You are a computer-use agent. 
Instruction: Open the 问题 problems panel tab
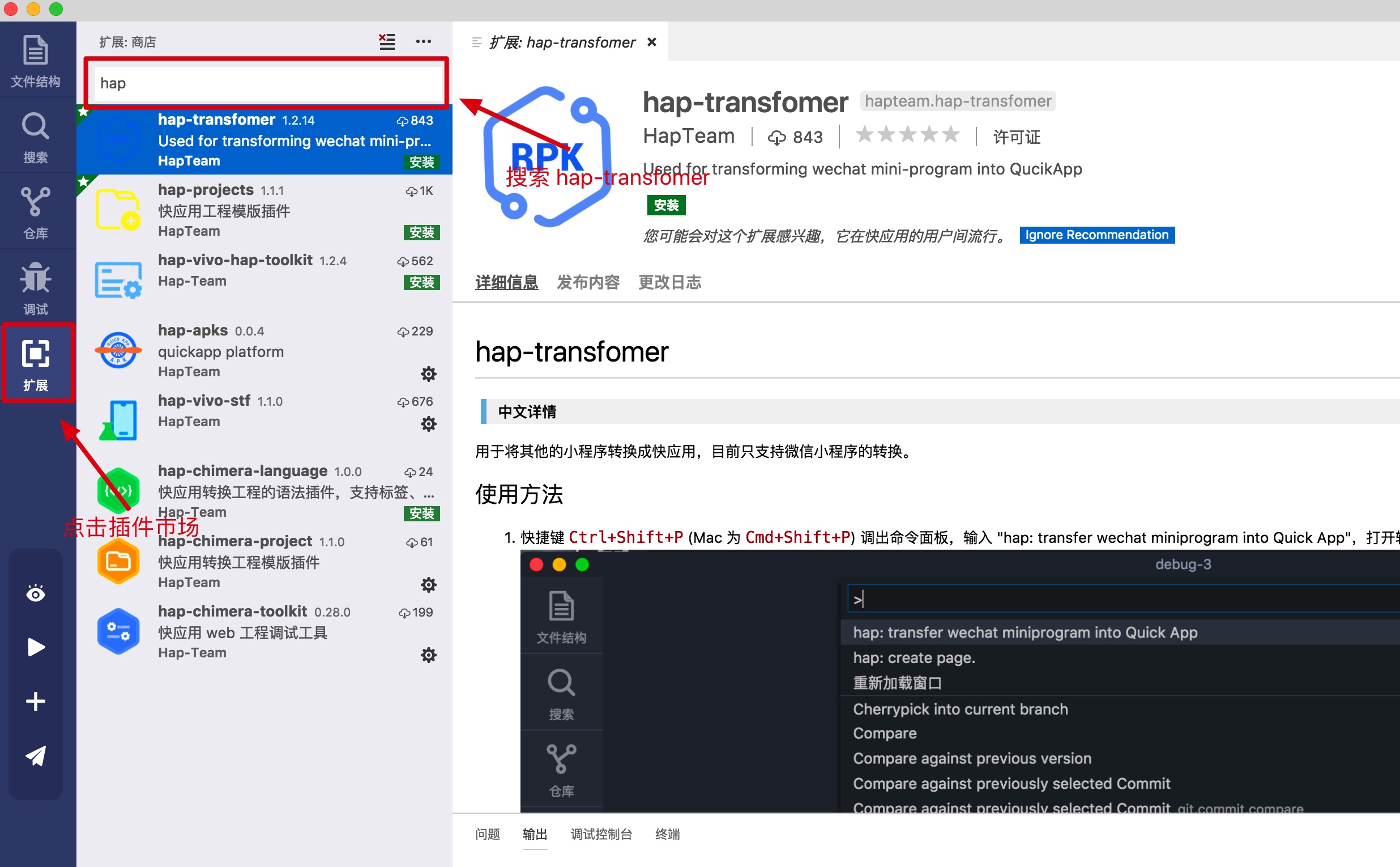488,834
